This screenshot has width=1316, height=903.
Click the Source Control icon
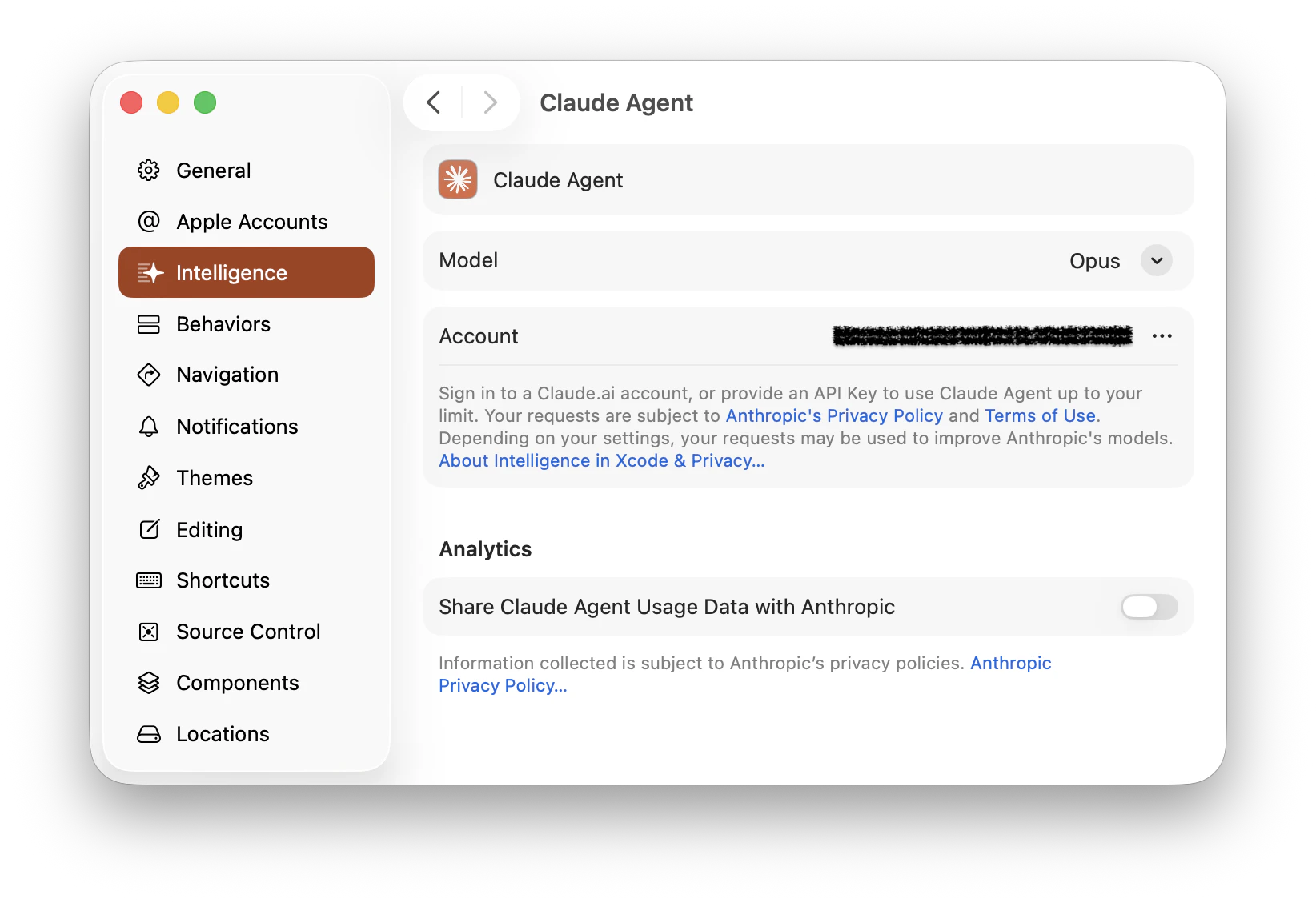(149, 632)
